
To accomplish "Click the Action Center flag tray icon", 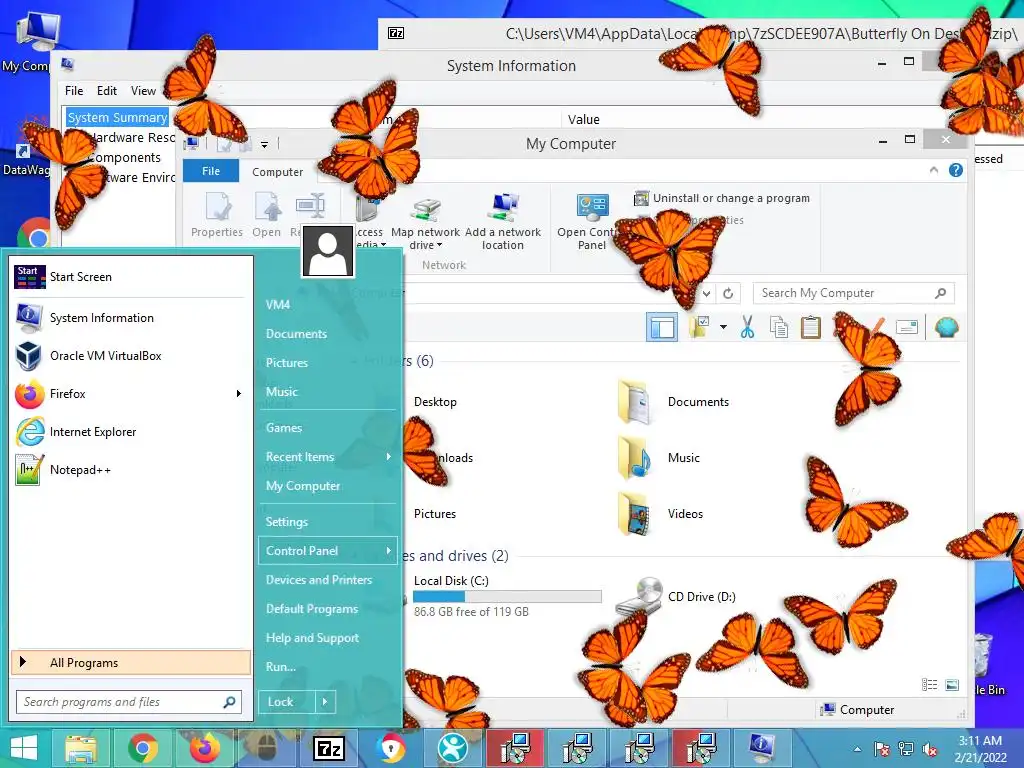I will [882, 749].
